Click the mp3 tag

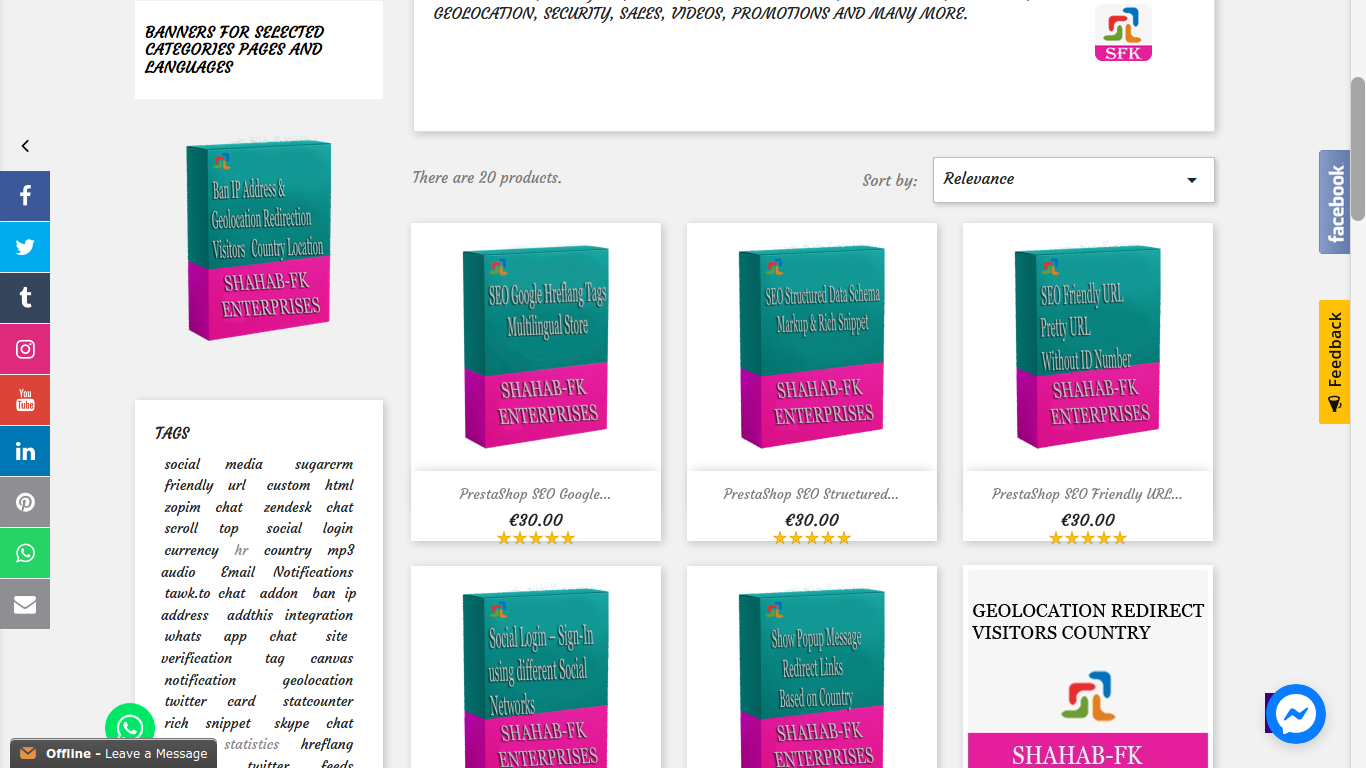(341, 550)
